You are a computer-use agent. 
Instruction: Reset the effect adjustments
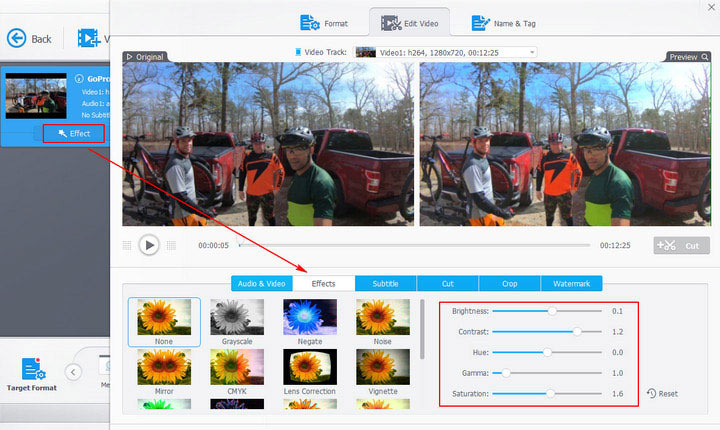tap(662, 394)
